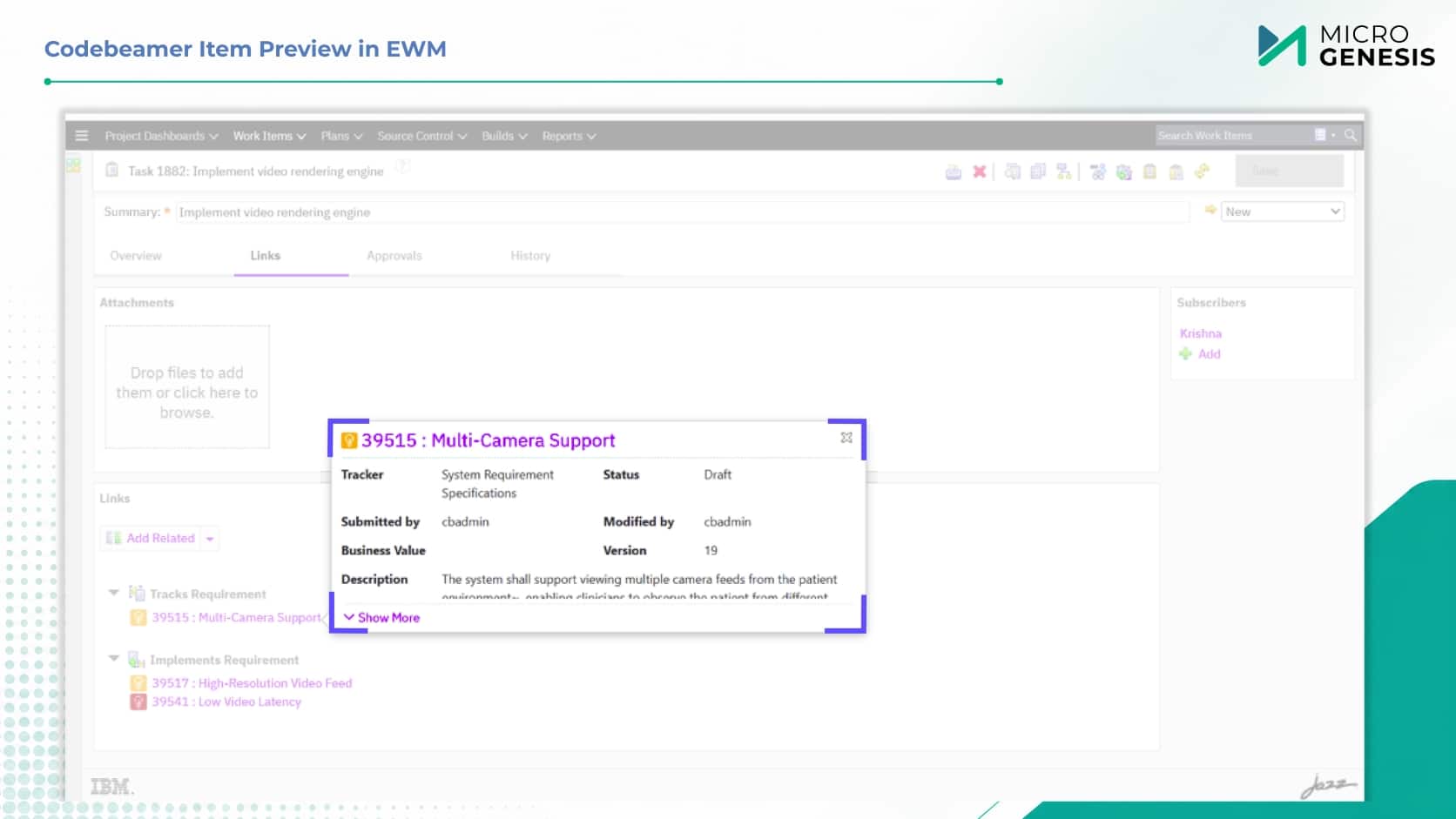The height and width of the screenshot is (819, 1456).
Task: Select the Links tab
Action: tap(266, 256)
